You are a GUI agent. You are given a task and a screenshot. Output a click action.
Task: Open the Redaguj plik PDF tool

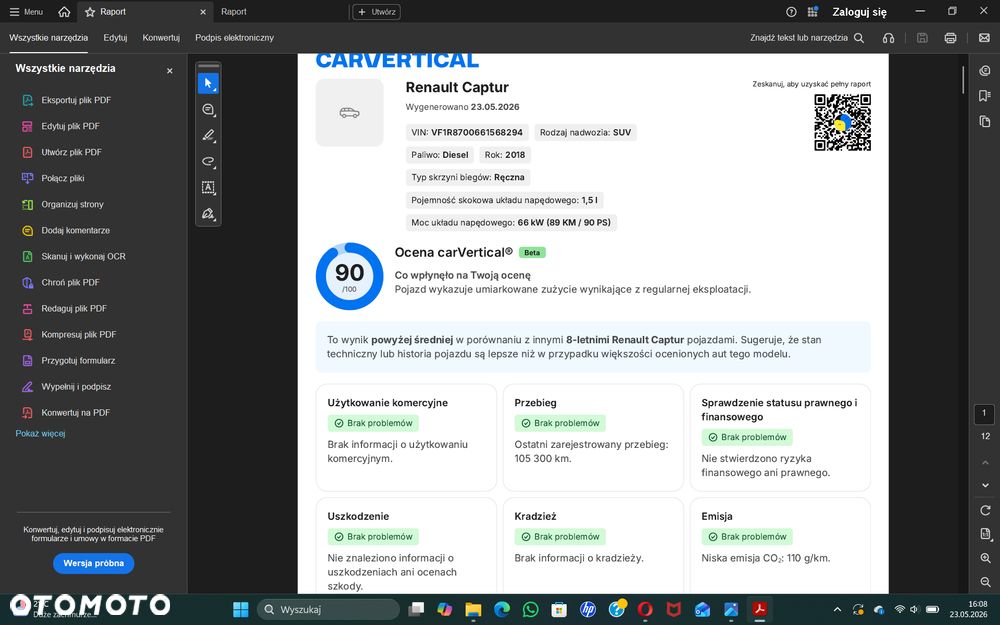[64, 309]
